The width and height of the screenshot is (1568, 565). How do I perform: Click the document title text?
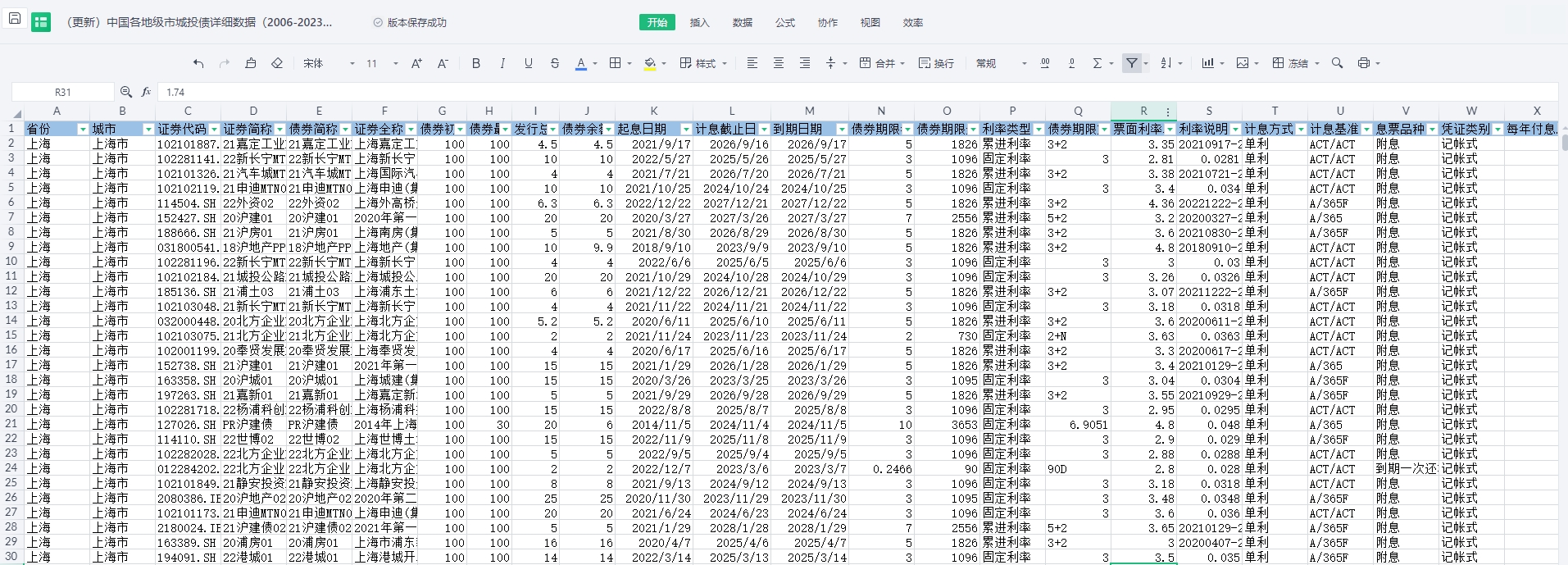(198, 22)
